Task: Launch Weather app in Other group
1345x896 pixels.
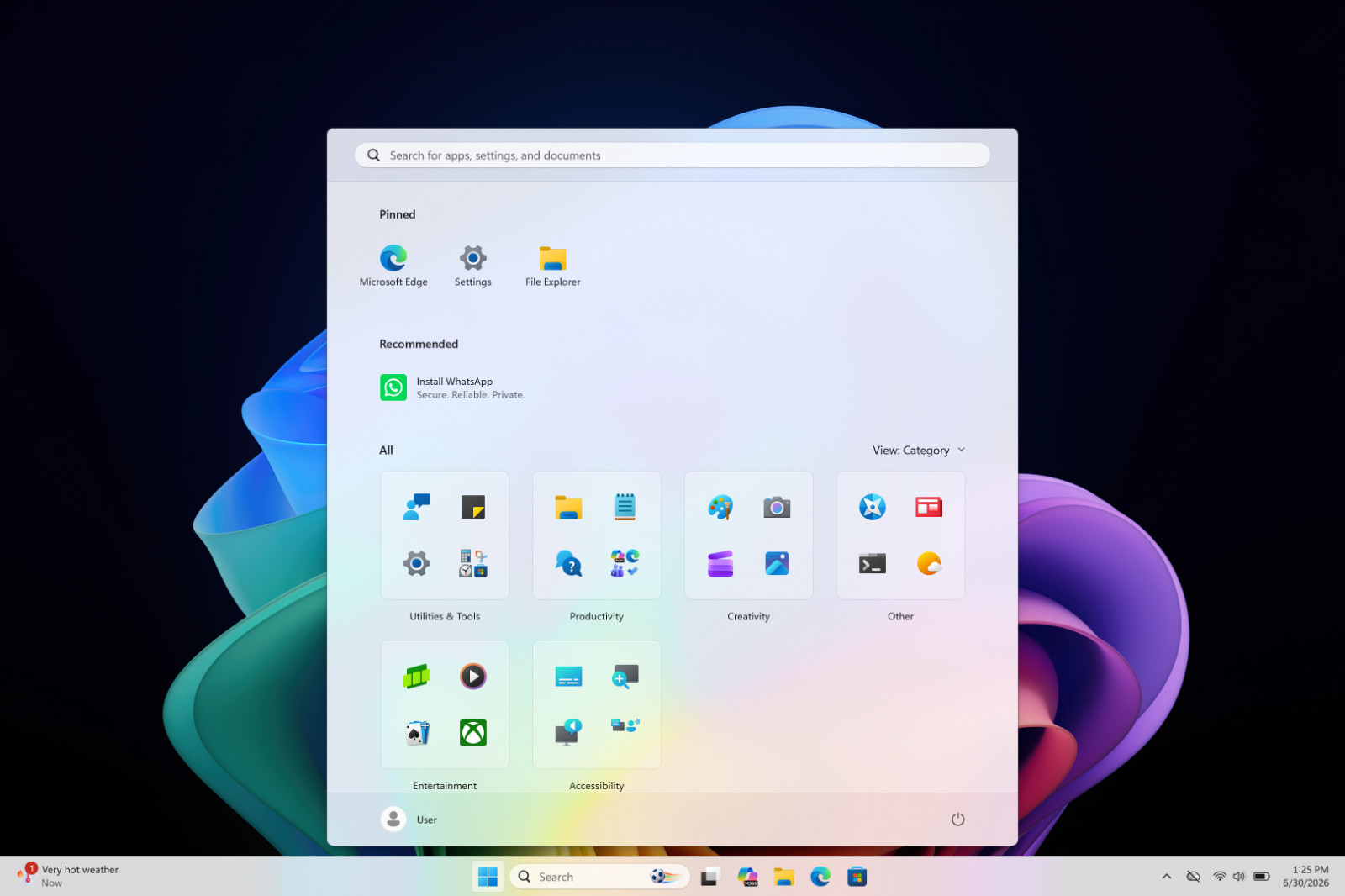Action: tap(929, 563)
